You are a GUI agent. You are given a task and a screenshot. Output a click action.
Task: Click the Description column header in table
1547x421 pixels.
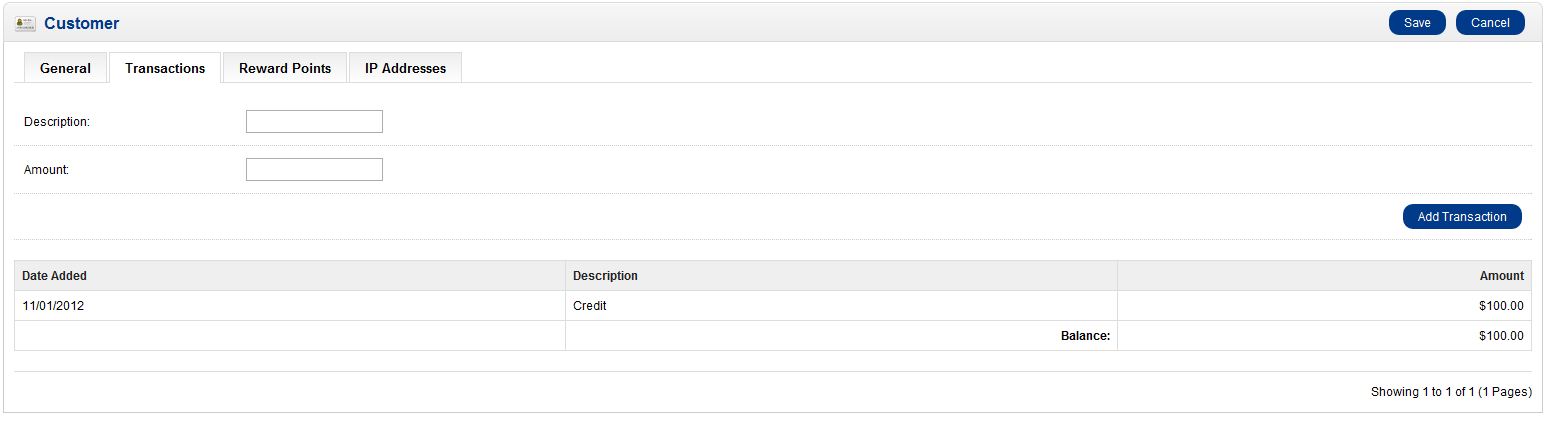coord(605,276)
